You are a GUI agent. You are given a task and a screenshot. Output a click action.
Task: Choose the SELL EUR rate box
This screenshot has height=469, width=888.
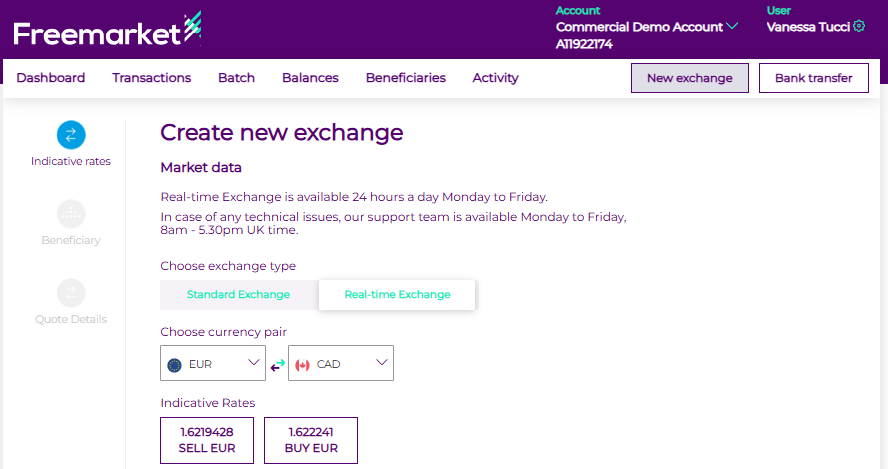click(x=207, y=440)
